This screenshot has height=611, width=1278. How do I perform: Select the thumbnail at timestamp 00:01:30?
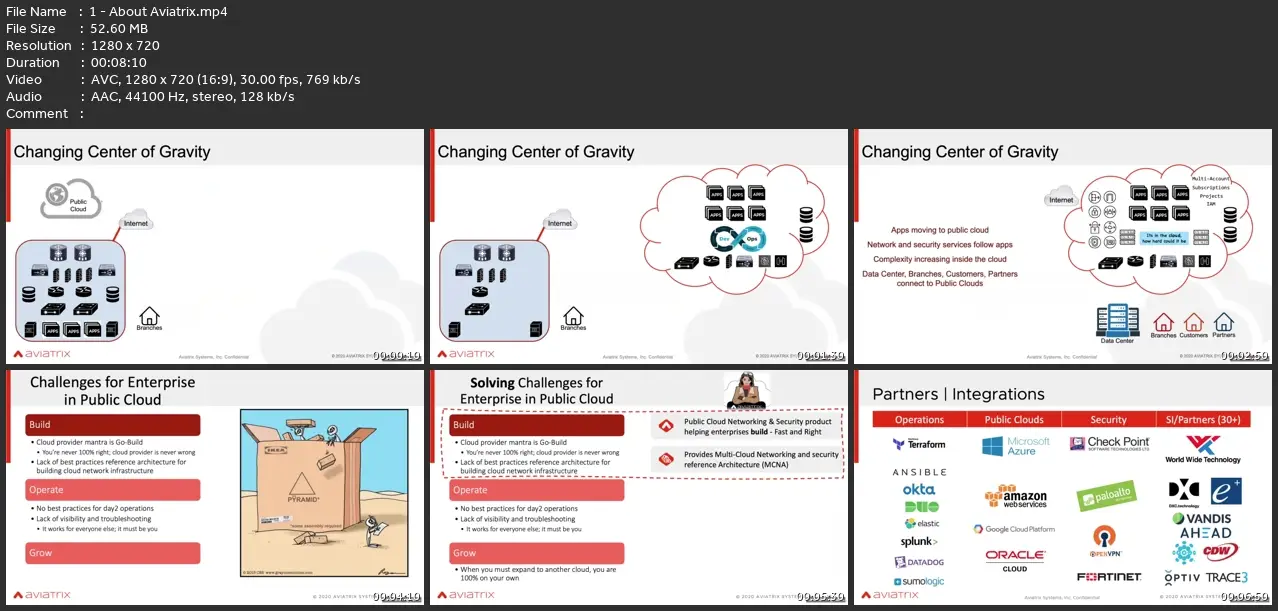pyautogui.click(x=638, y=246)
